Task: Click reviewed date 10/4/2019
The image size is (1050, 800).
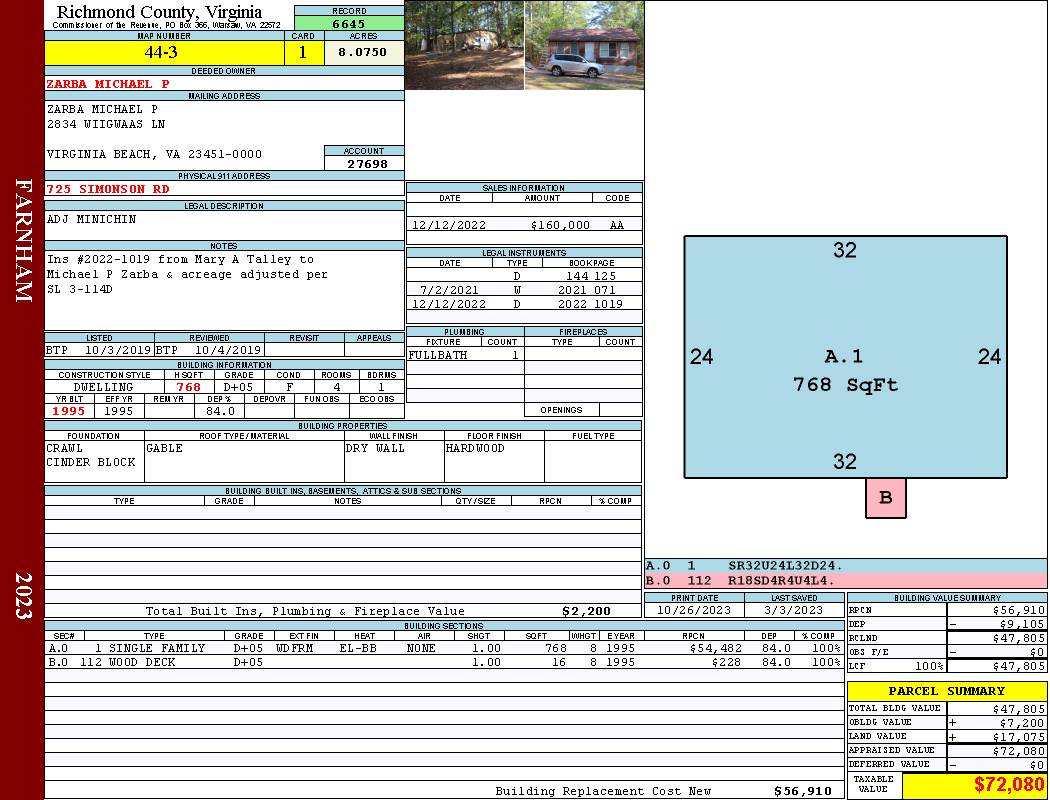Action: [x=228, y=350]
